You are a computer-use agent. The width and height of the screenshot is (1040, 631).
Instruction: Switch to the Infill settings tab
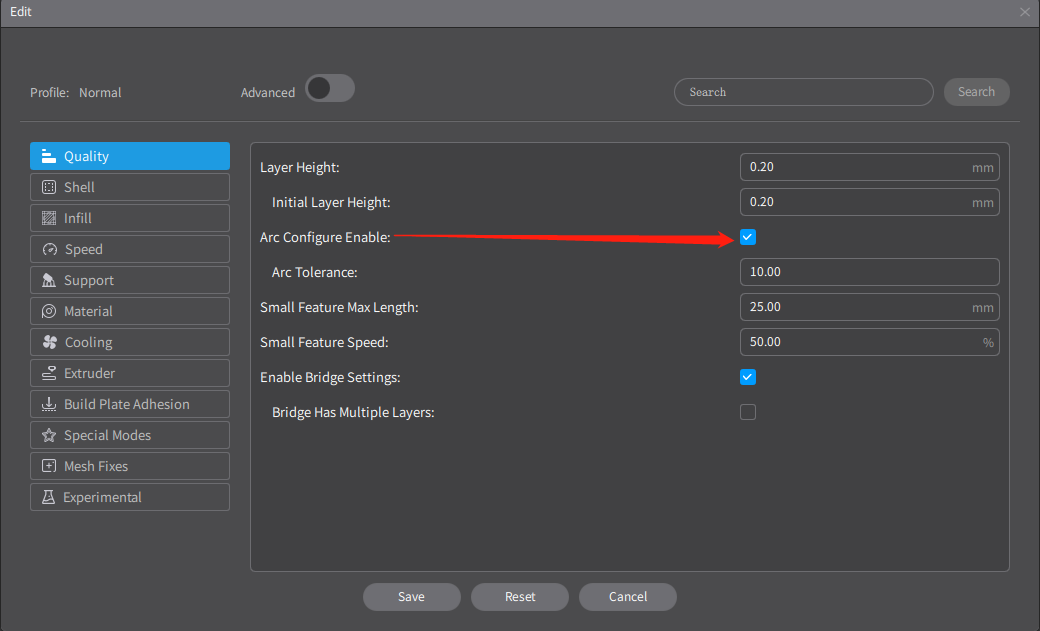click(x=130, y=218)
